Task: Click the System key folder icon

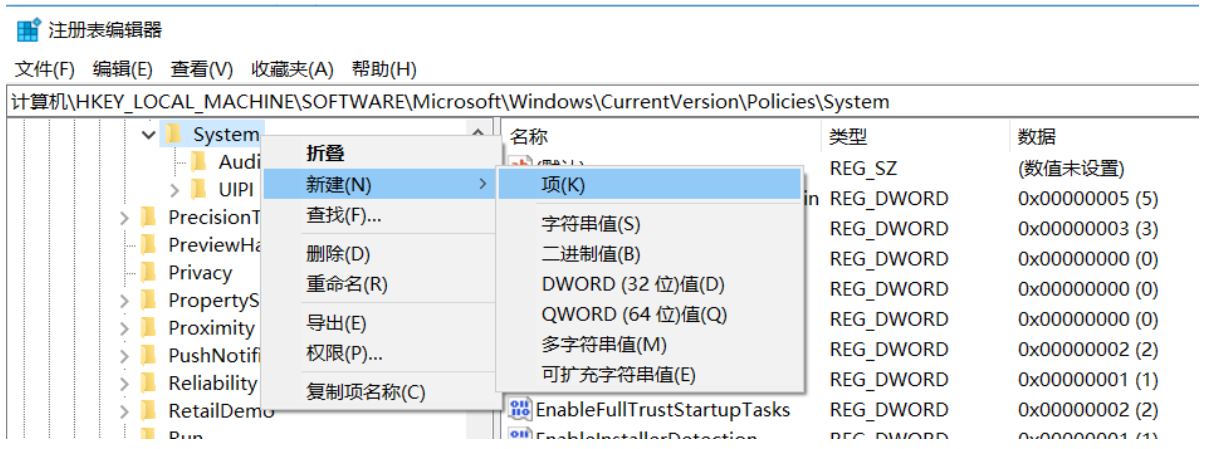Action: coord(174,134)
